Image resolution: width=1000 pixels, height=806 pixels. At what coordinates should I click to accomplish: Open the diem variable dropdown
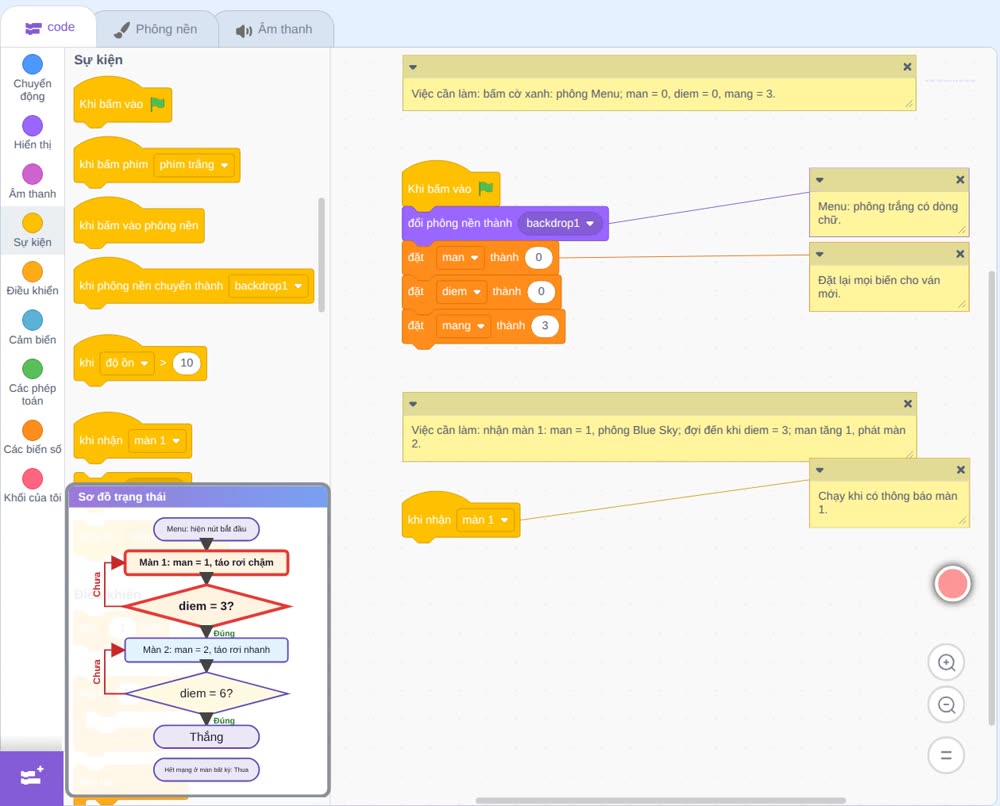point(461,291)
